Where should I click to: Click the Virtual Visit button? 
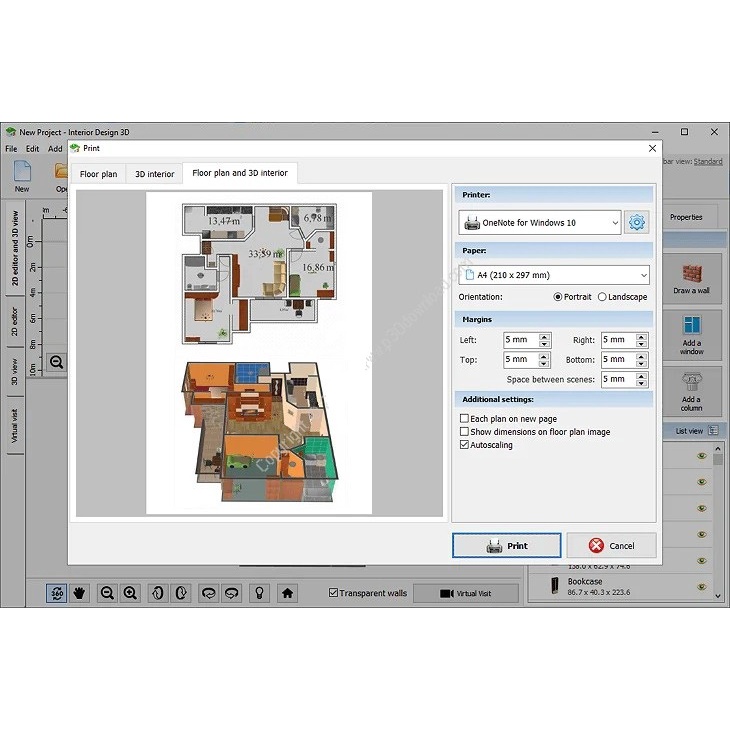pyautogui.click(x=466, y=594)
